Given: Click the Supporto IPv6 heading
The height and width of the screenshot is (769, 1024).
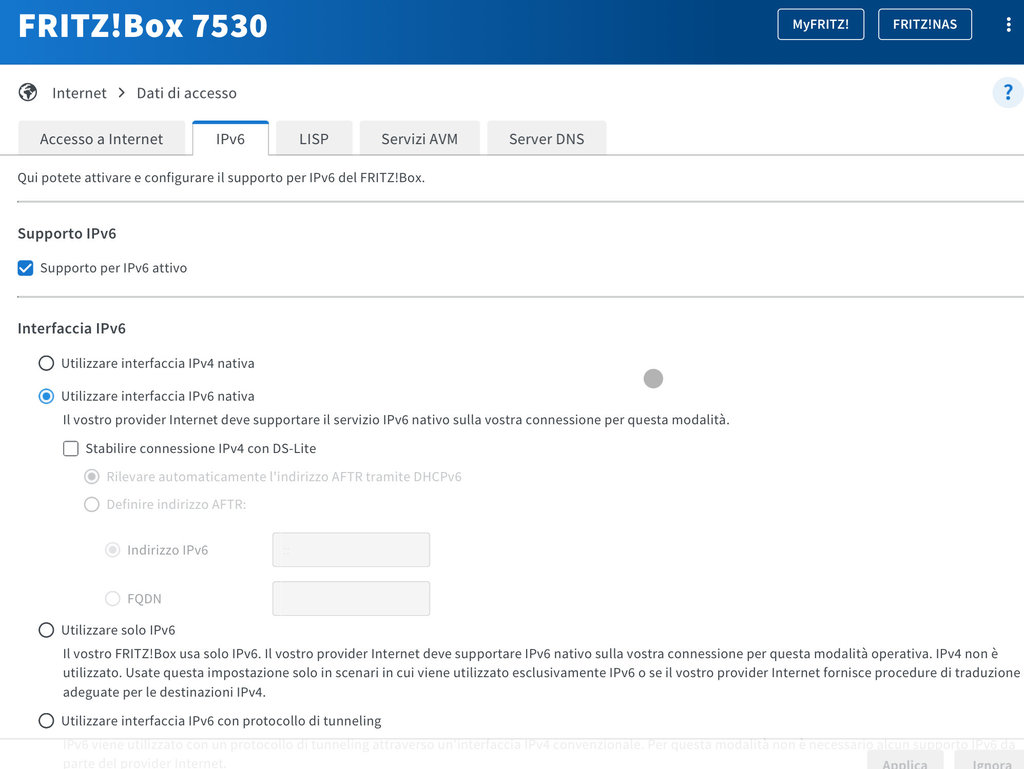Looking at the screenshot, I should click(x=67, y=234).
